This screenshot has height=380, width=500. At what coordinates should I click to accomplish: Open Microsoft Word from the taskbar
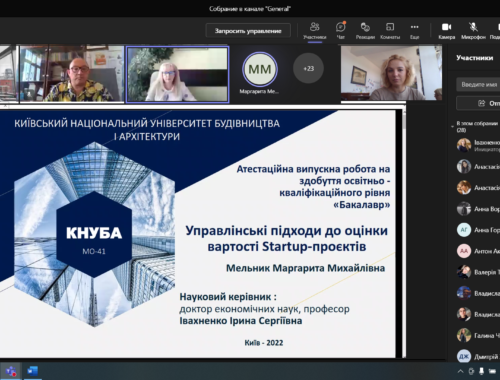(32, 371)
